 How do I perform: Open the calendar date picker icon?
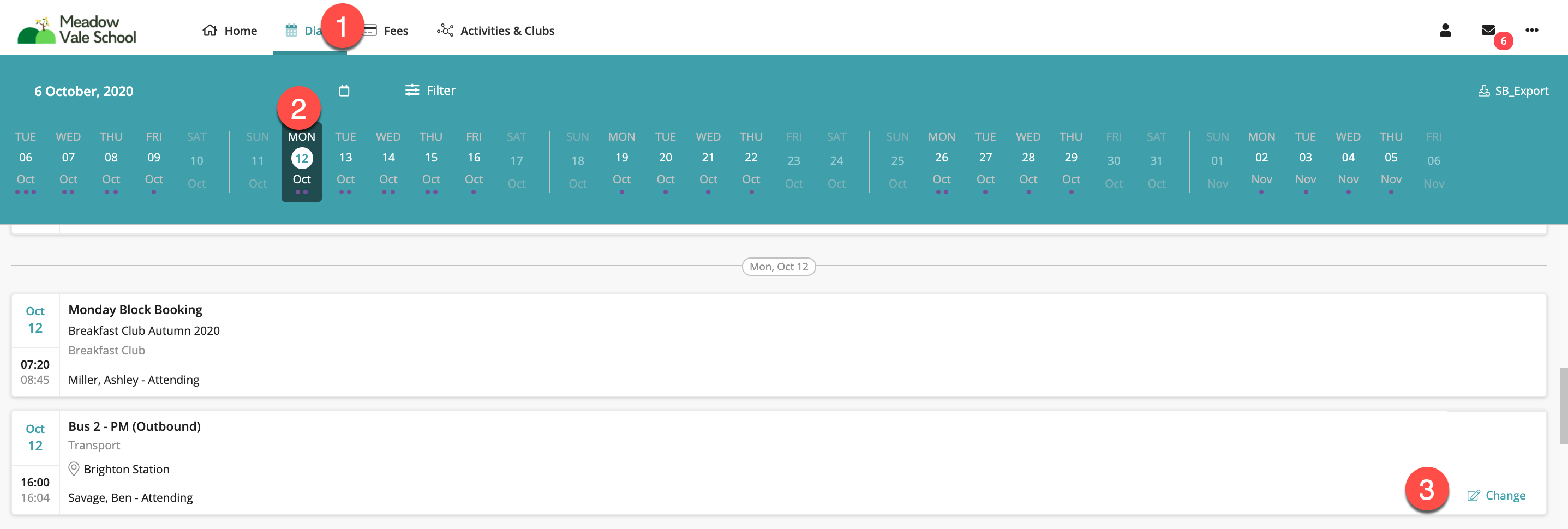344,91
